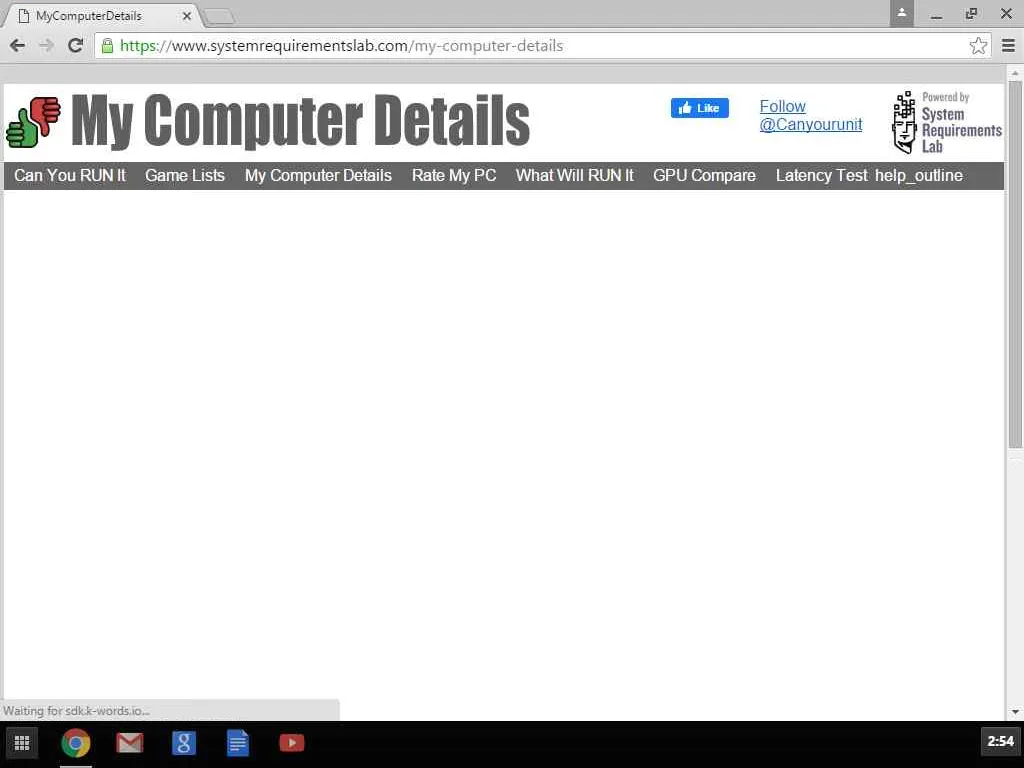Go back with the browser back arrow
This screenshot has width=1024, height=768.
click(18, 45)
